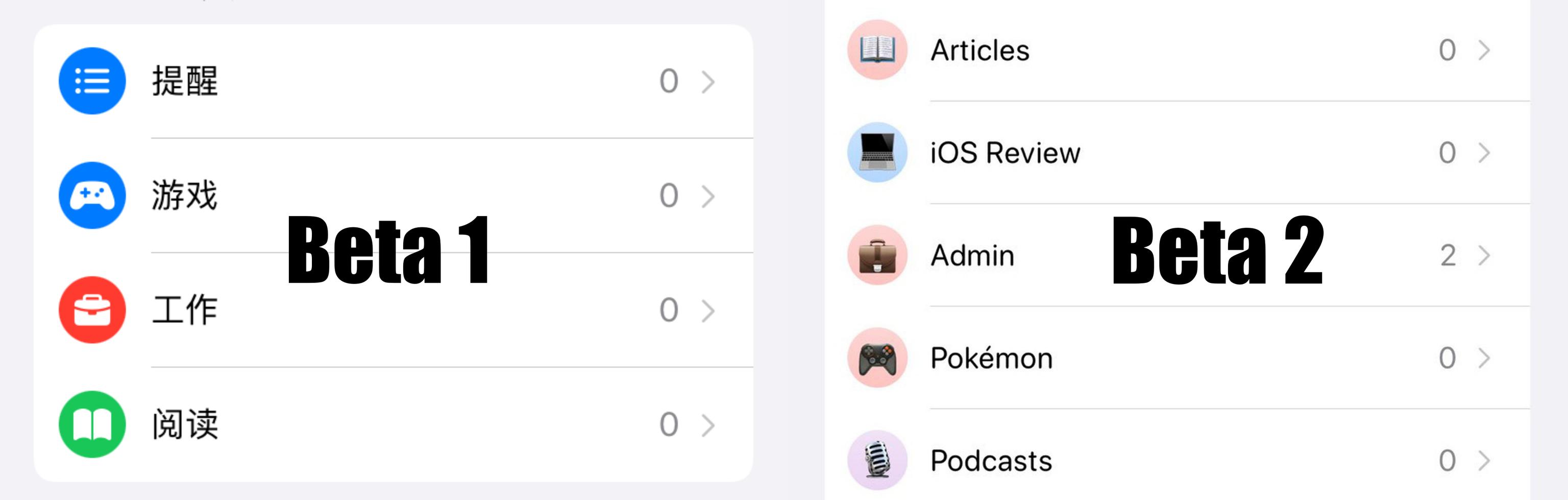
Task: Click the red briefcase icon for 工作
Action: point(92,309)
